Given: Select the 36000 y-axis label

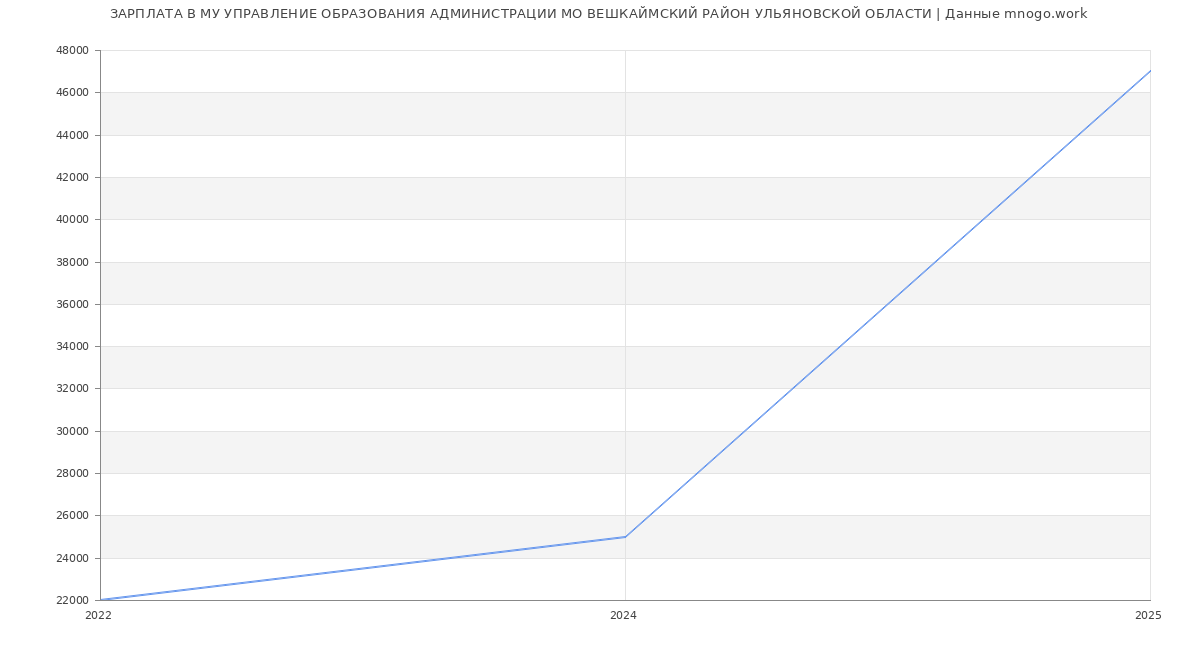Looking at the screenshot, I should (73, 305).
